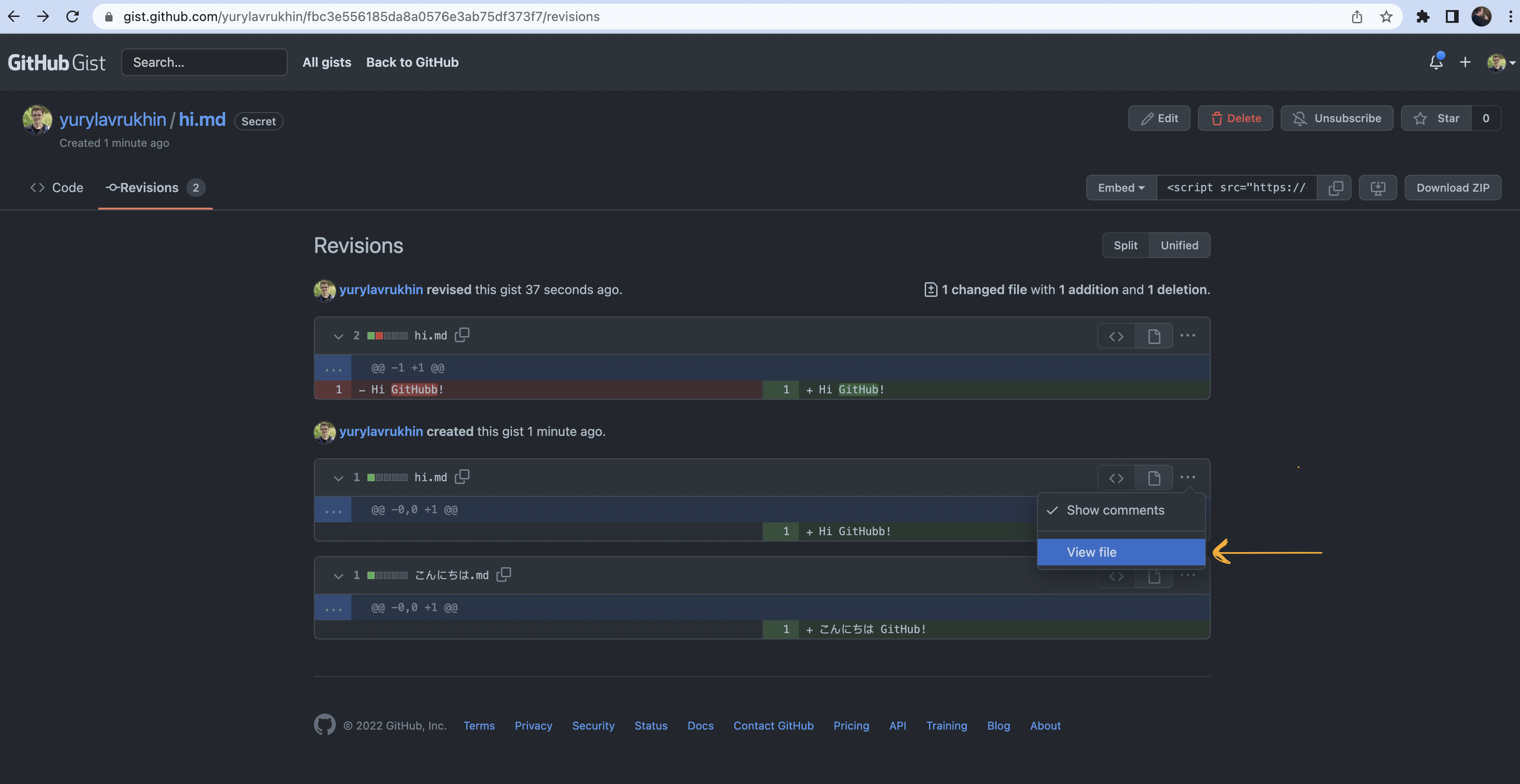Viewport: 1520px width, 784px height.
Task: Collapse the hi.md diff with its chevron
Action: (338, 336)
